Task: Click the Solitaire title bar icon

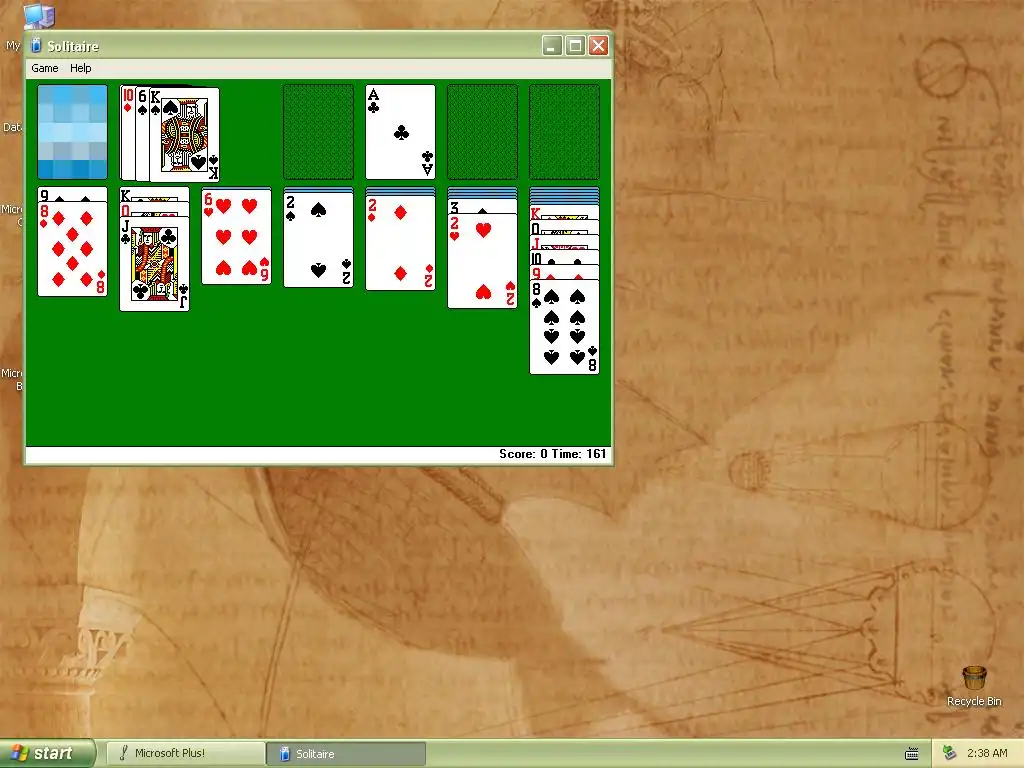Action: tap(36, 46)
